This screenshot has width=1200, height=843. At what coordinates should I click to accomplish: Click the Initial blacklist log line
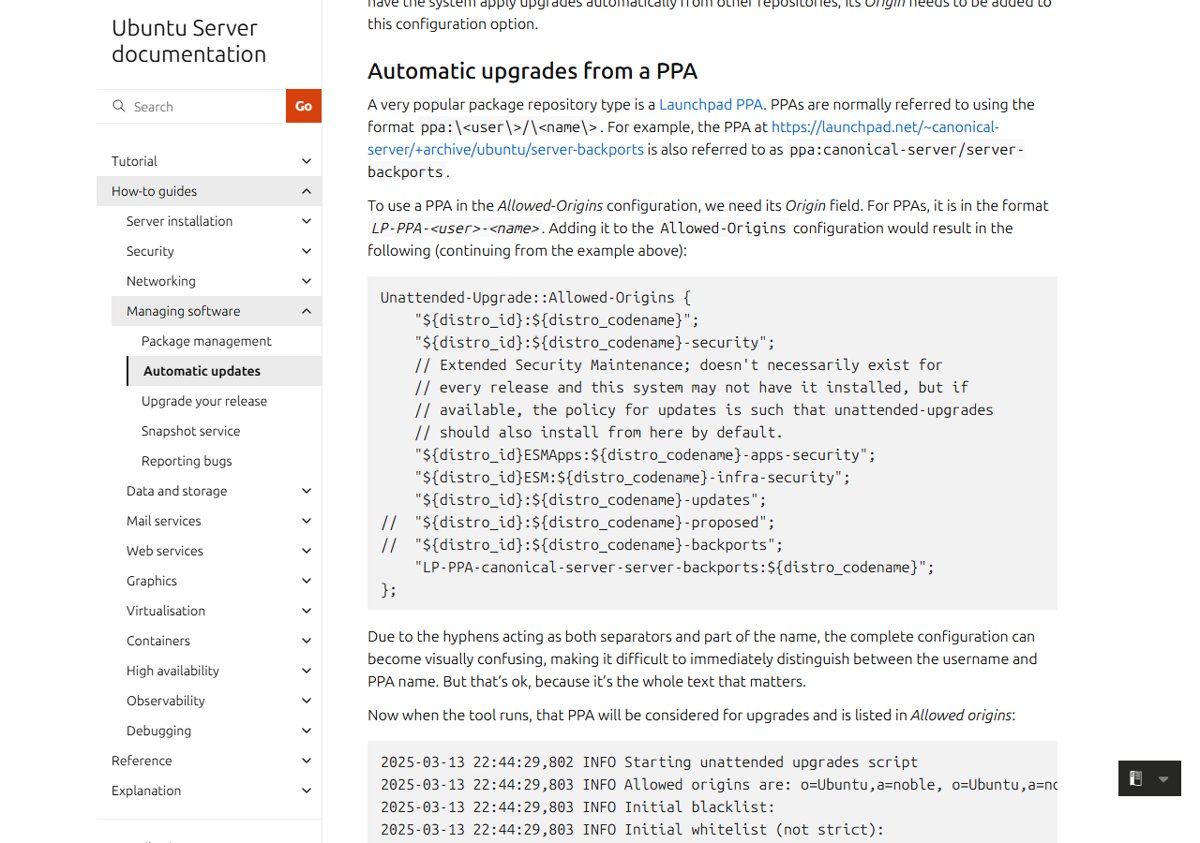coord(578,807)
